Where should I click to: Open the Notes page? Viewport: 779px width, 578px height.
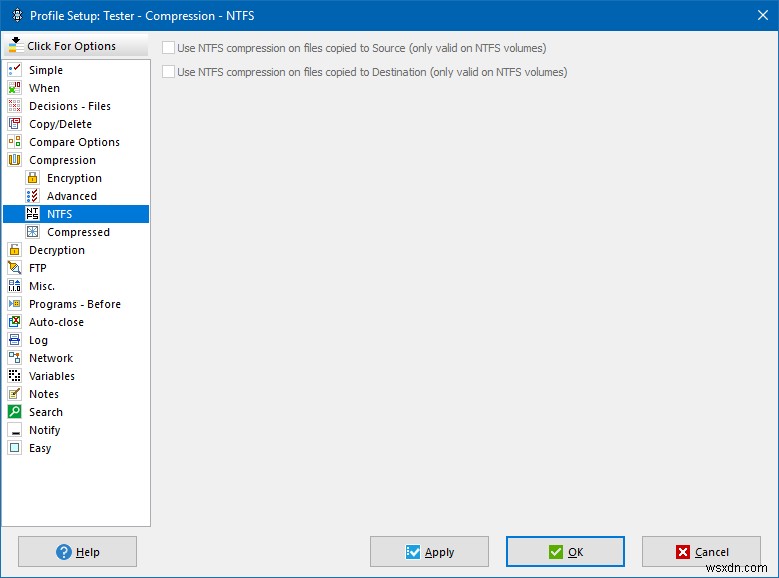point(44,394)
